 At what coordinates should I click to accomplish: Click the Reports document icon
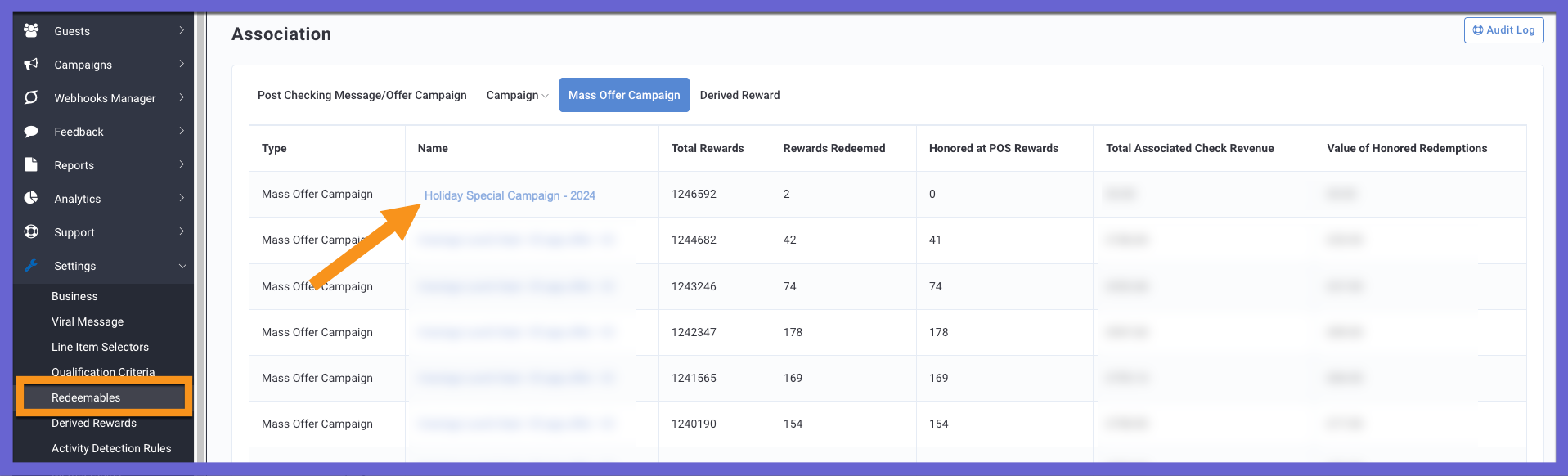31,164
